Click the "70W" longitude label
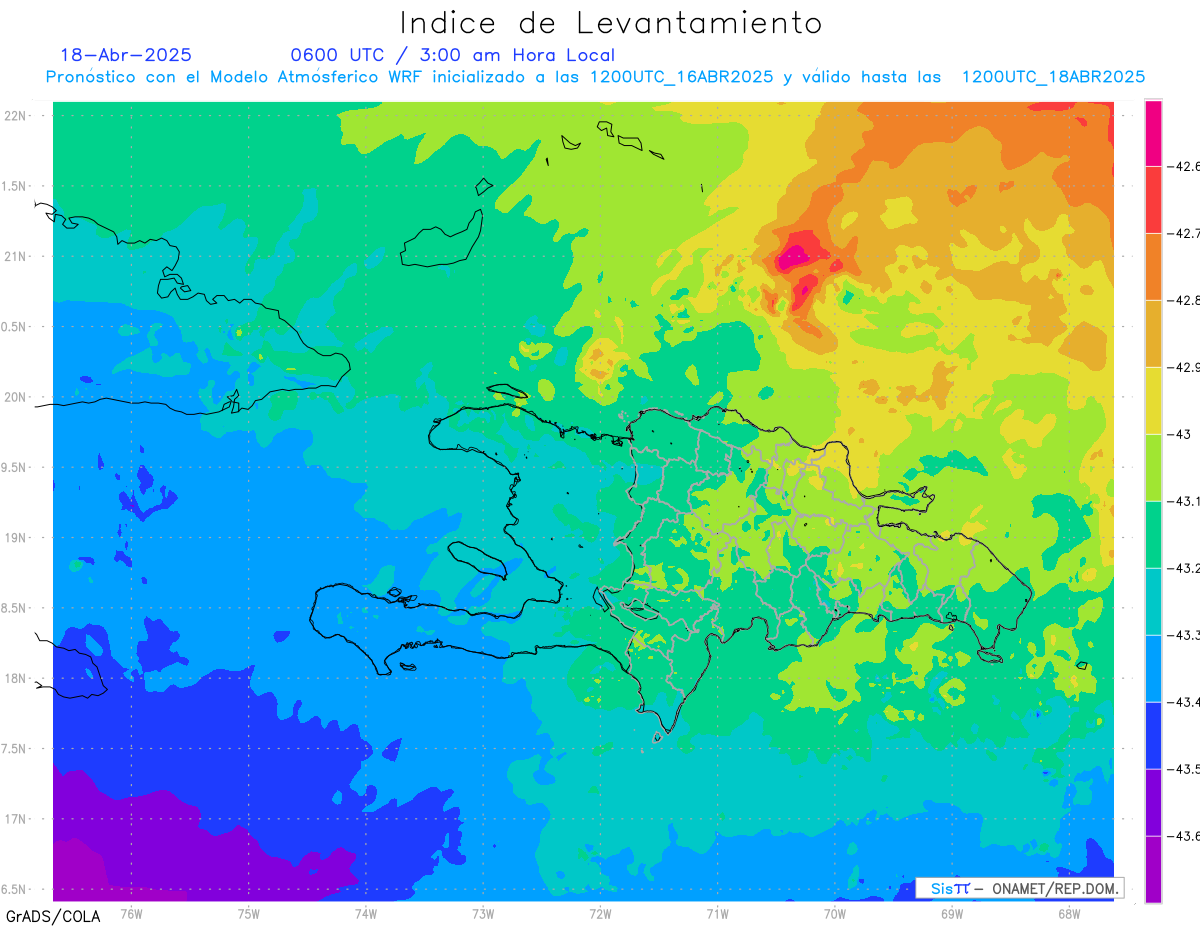 (x=834, y=912)
